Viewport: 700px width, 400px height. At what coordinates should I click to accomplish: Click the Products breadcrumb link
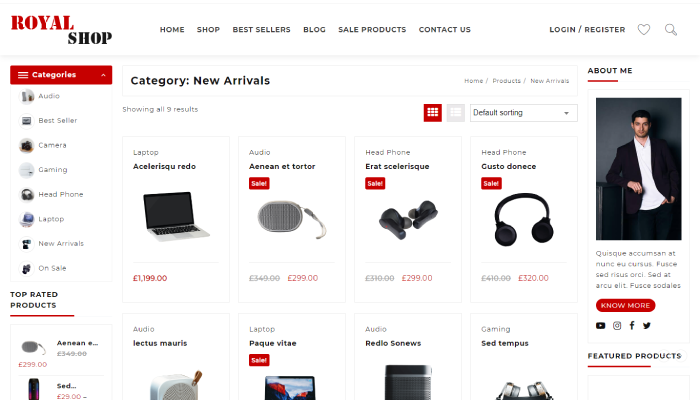click(506, 81)
